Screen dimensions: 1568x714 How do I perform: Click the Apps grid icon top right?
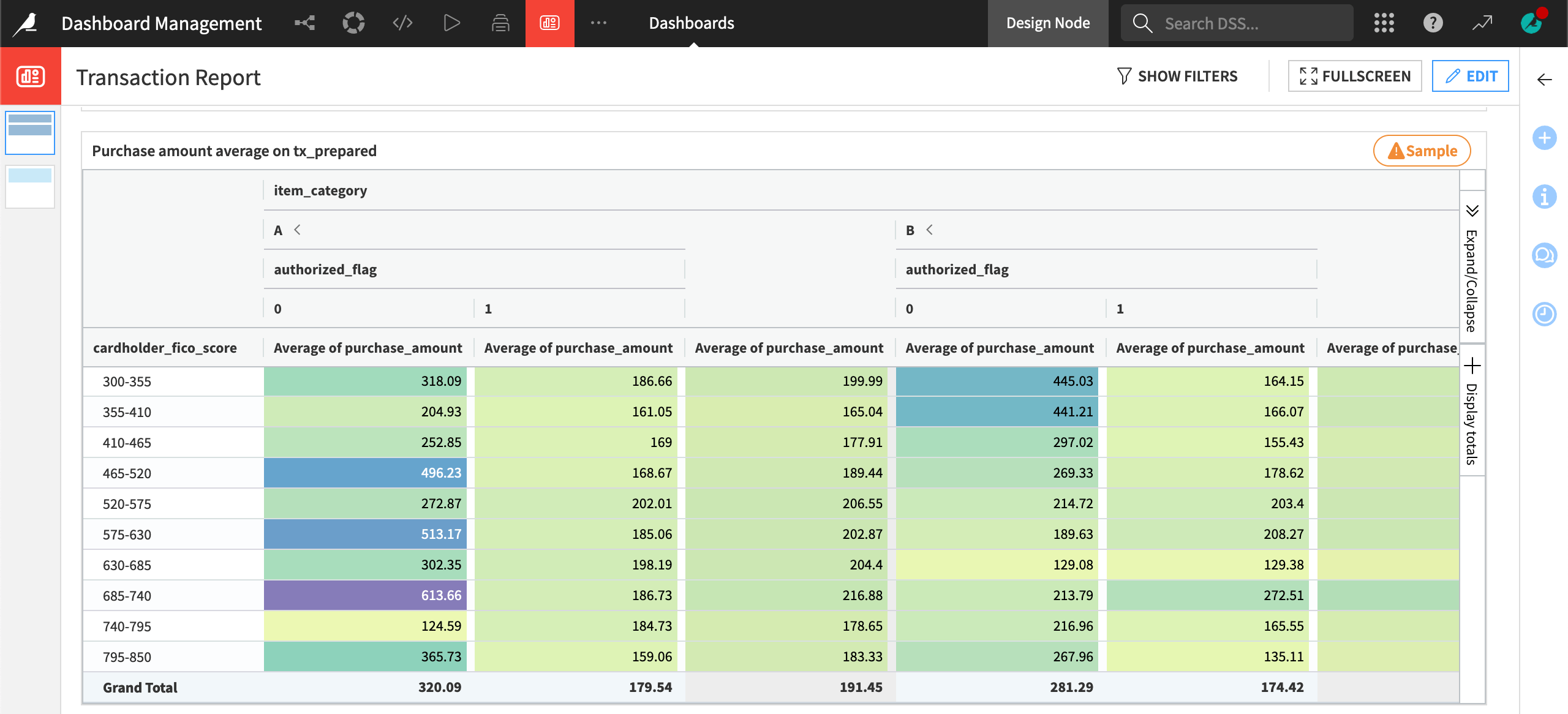point(1384,22)
